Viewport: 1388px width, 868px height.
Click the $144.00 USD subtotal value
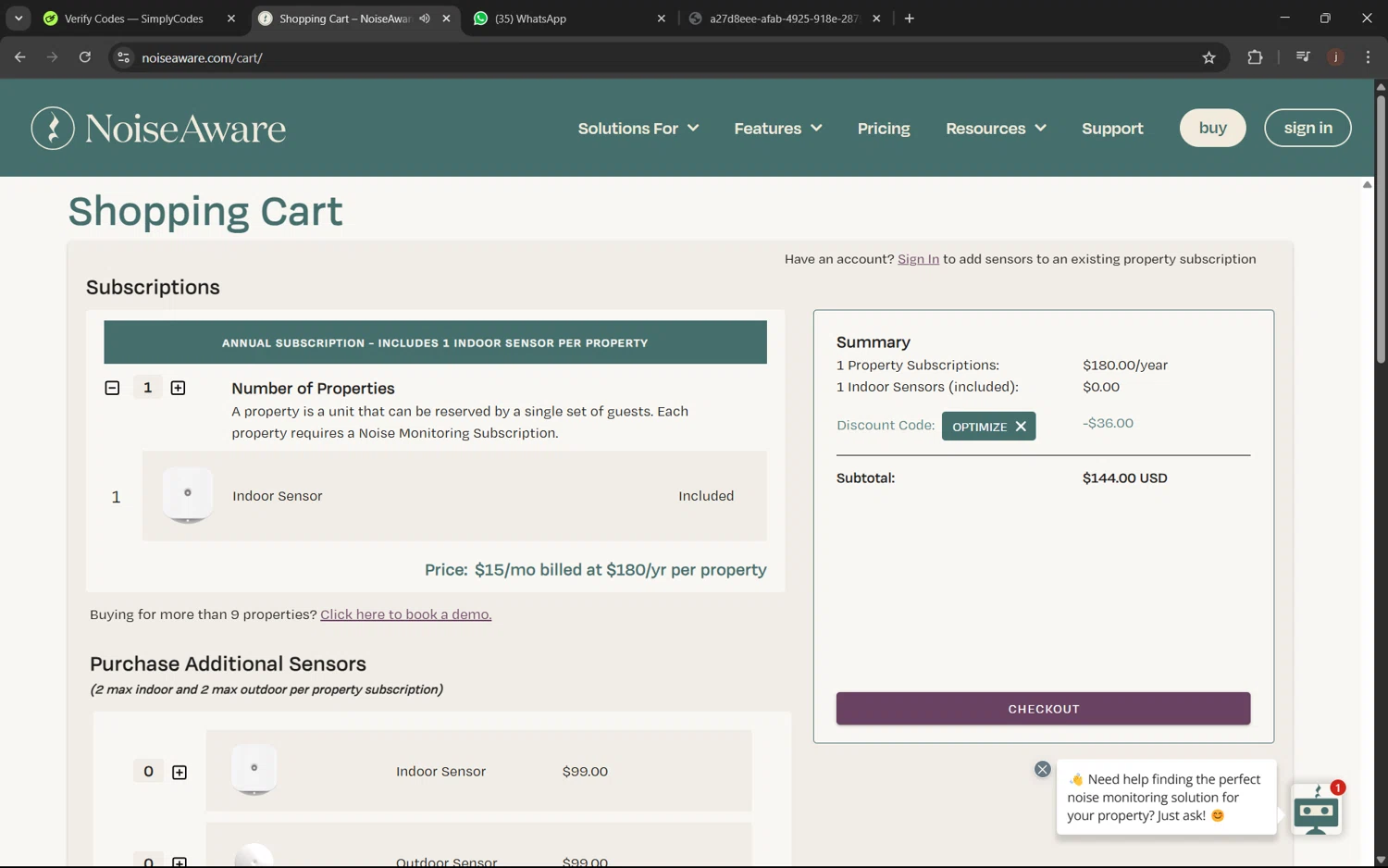(x=1124, y=478)
